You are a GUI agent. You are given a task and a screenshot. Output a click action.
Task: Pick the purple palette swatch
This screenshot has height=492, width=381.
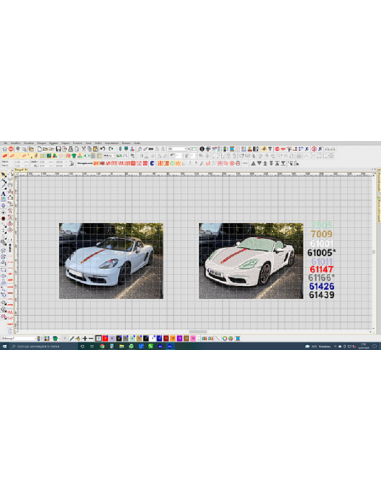point(179,338)
